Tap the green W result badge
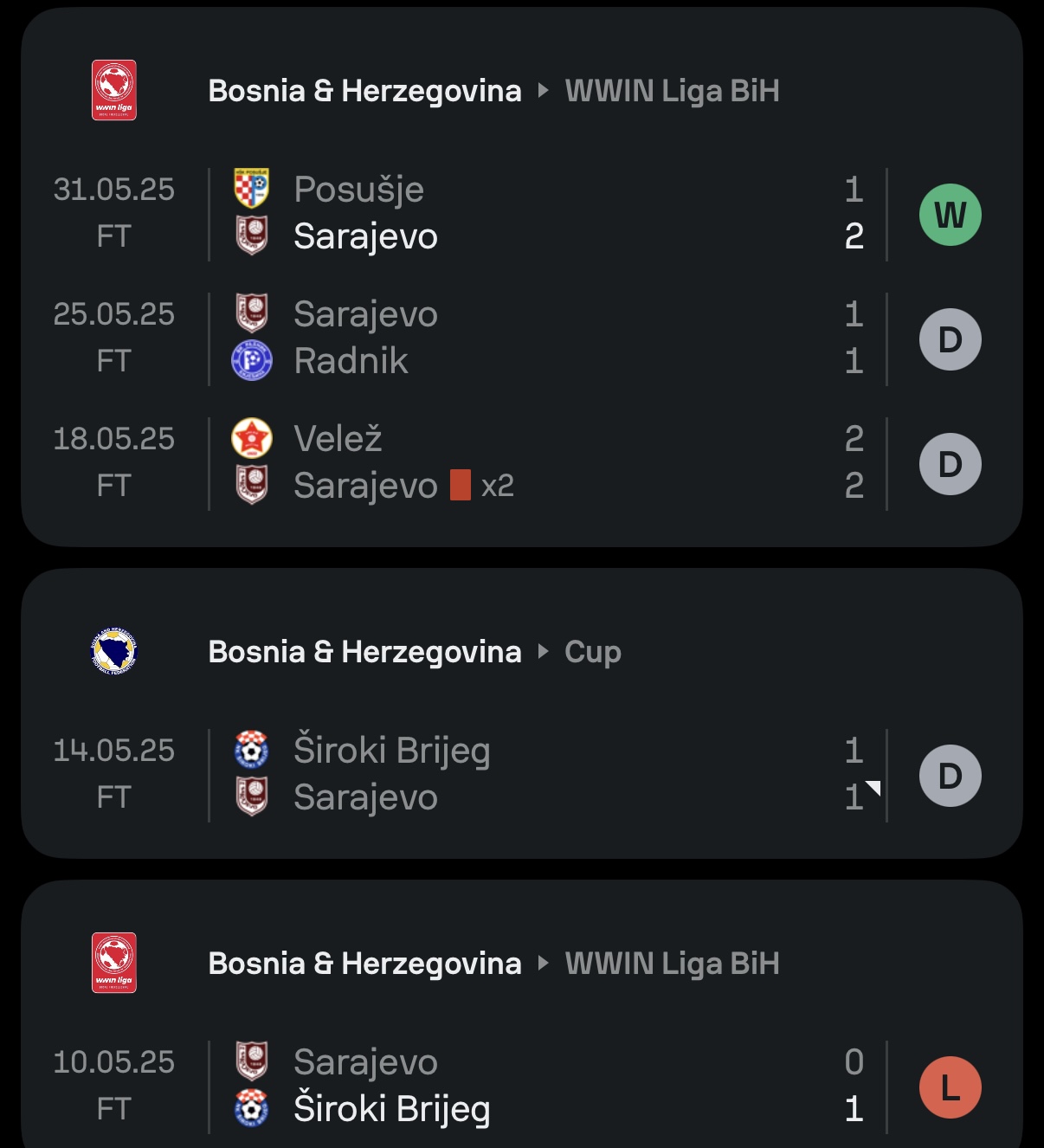The width and height of the screenshot is (1044, 1148). click(x=951, y=215)
